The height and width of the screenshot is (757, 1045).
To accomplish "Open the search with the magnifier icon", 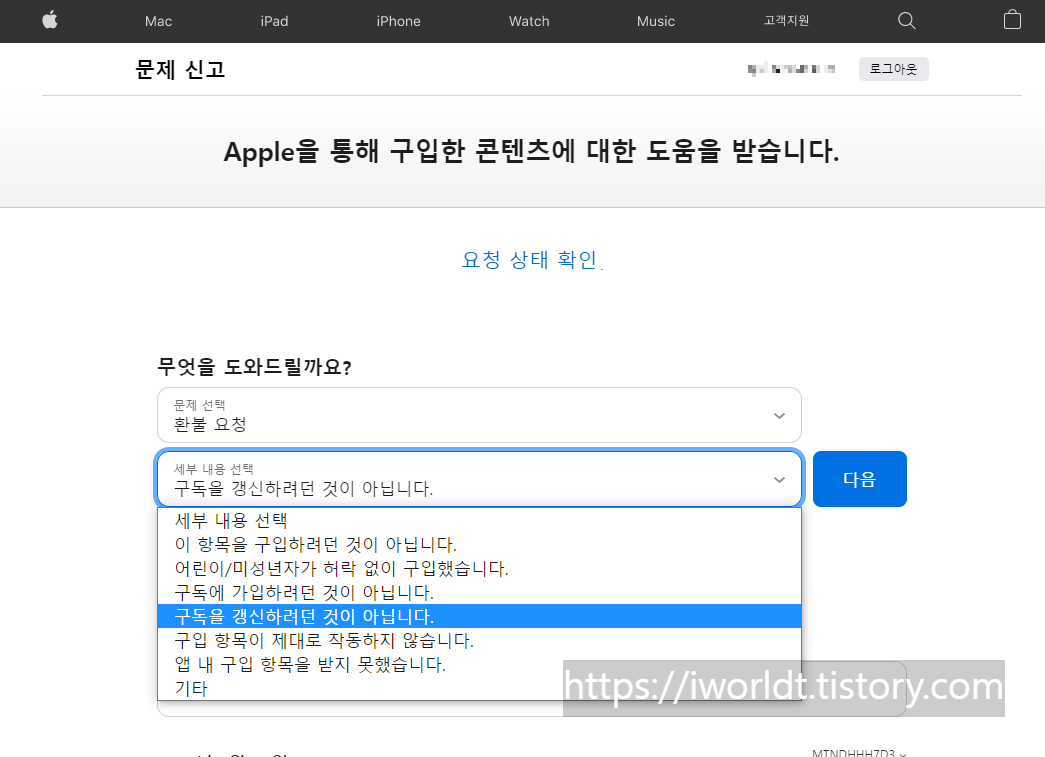I will (x=906, y=20).
